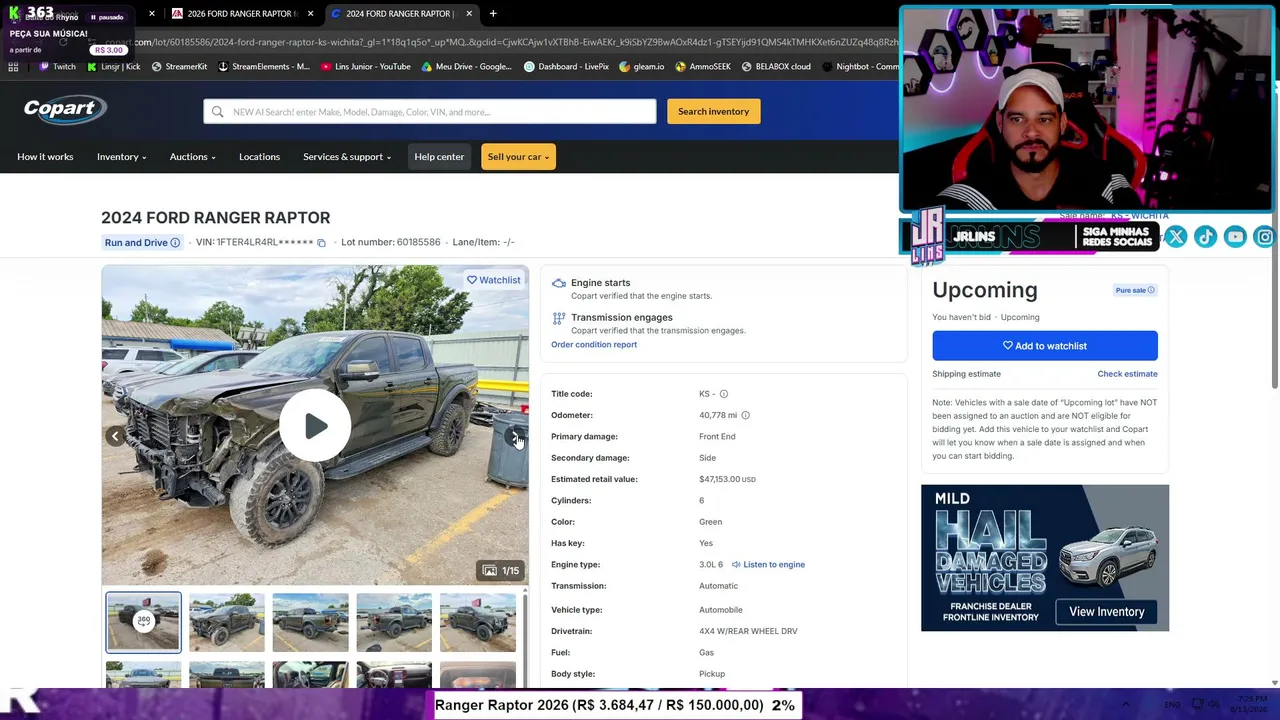
Task: Open the How it works menu item
Action: (x=45, y=157)
